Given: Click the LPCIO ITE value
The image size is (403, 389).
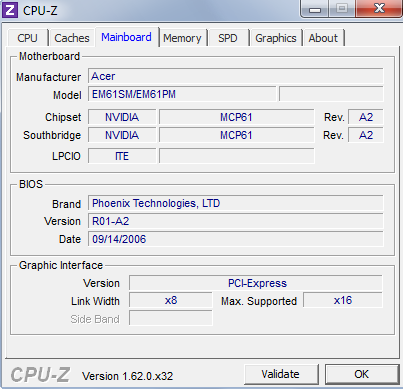Looking at the screenshot, I should (122, 156).
